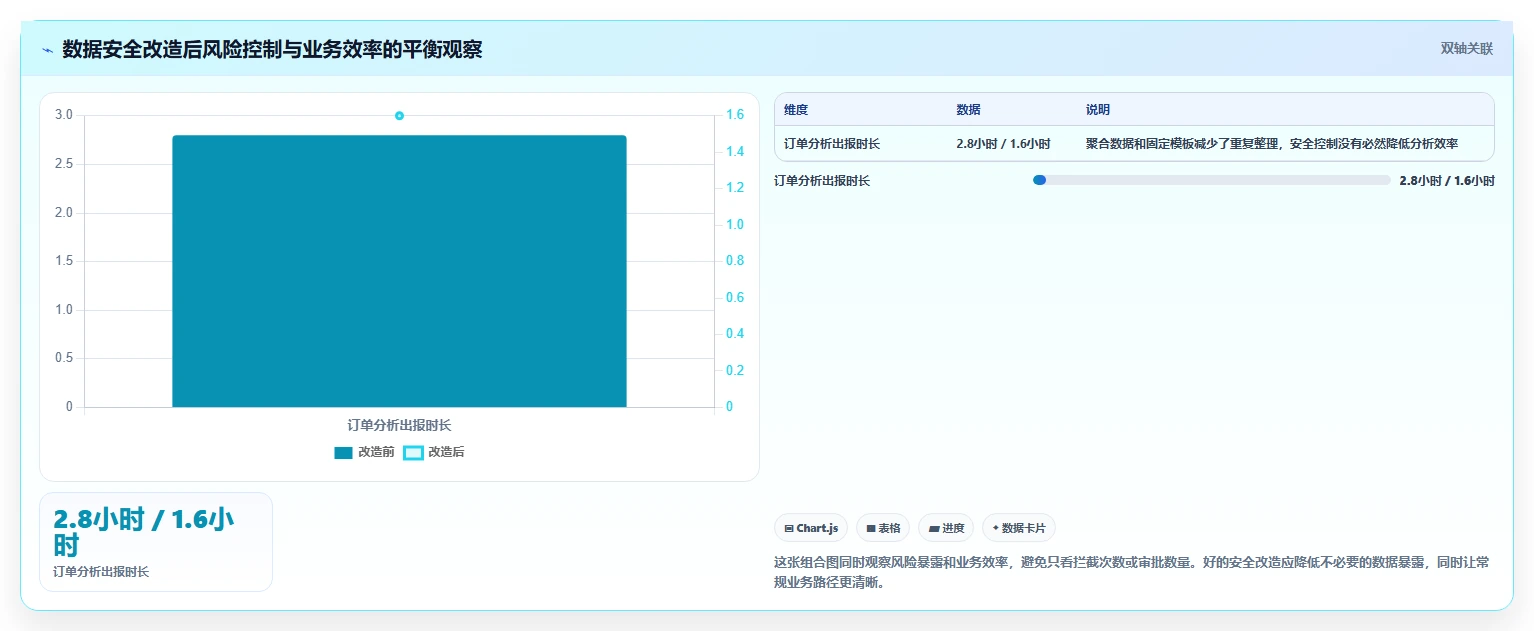Image resolution: width=1534 pixels, height=631 pixels.
Task: Click the footer paragraph starting 这张组合图
Action: 1132,572
